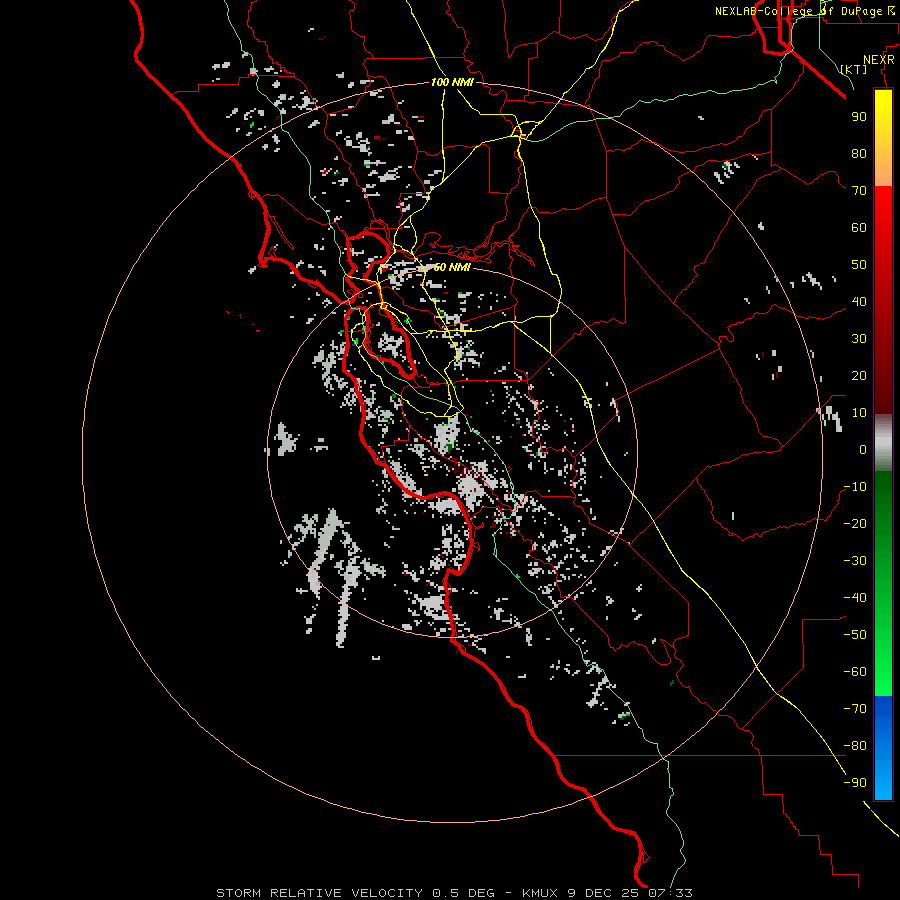900x900 pixels.
Task: Click the 90 value on velocity scale
Action: coord(859,117)
